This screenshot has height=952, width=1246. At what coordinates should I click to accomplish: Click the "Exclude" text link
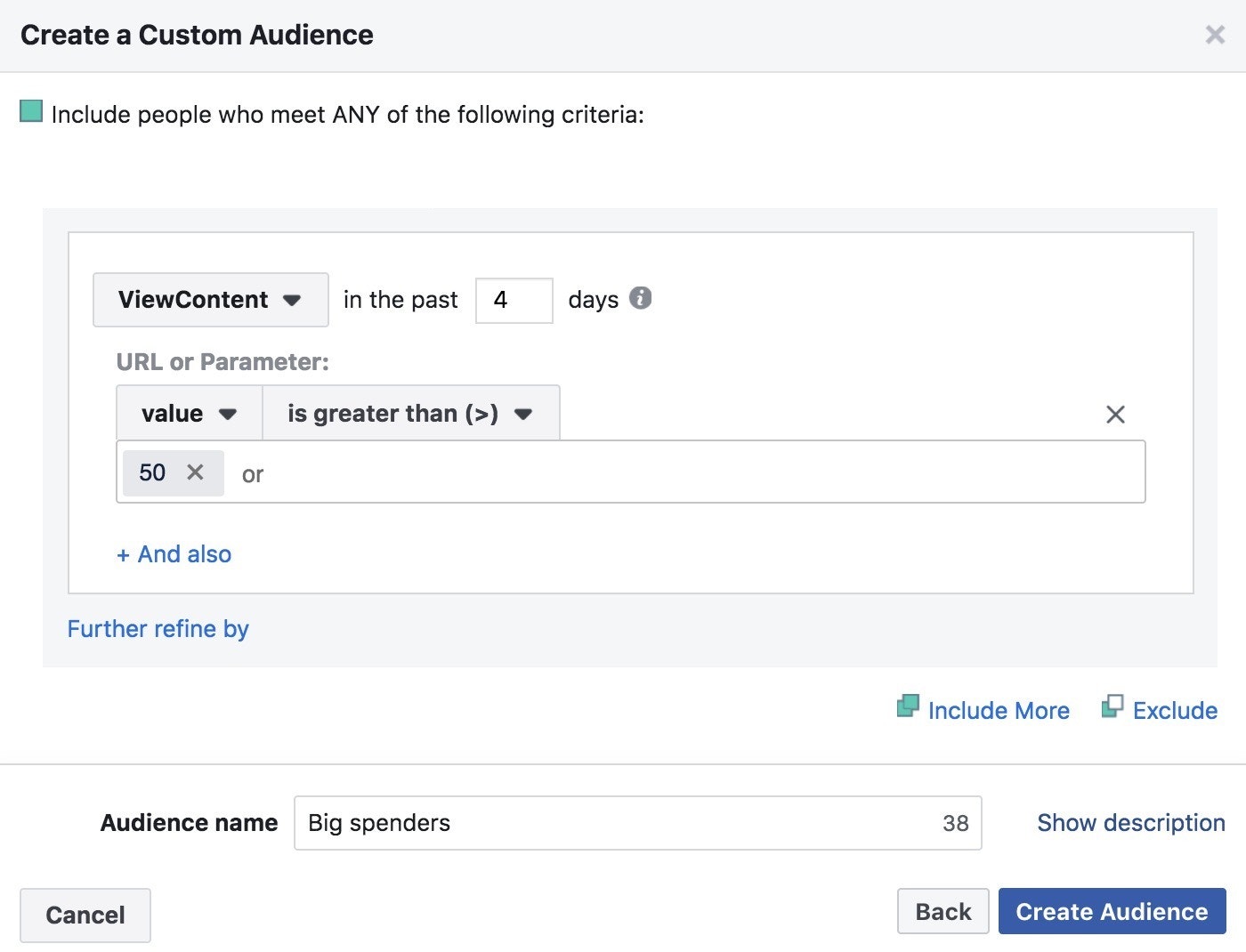[x=1174, y=709]
